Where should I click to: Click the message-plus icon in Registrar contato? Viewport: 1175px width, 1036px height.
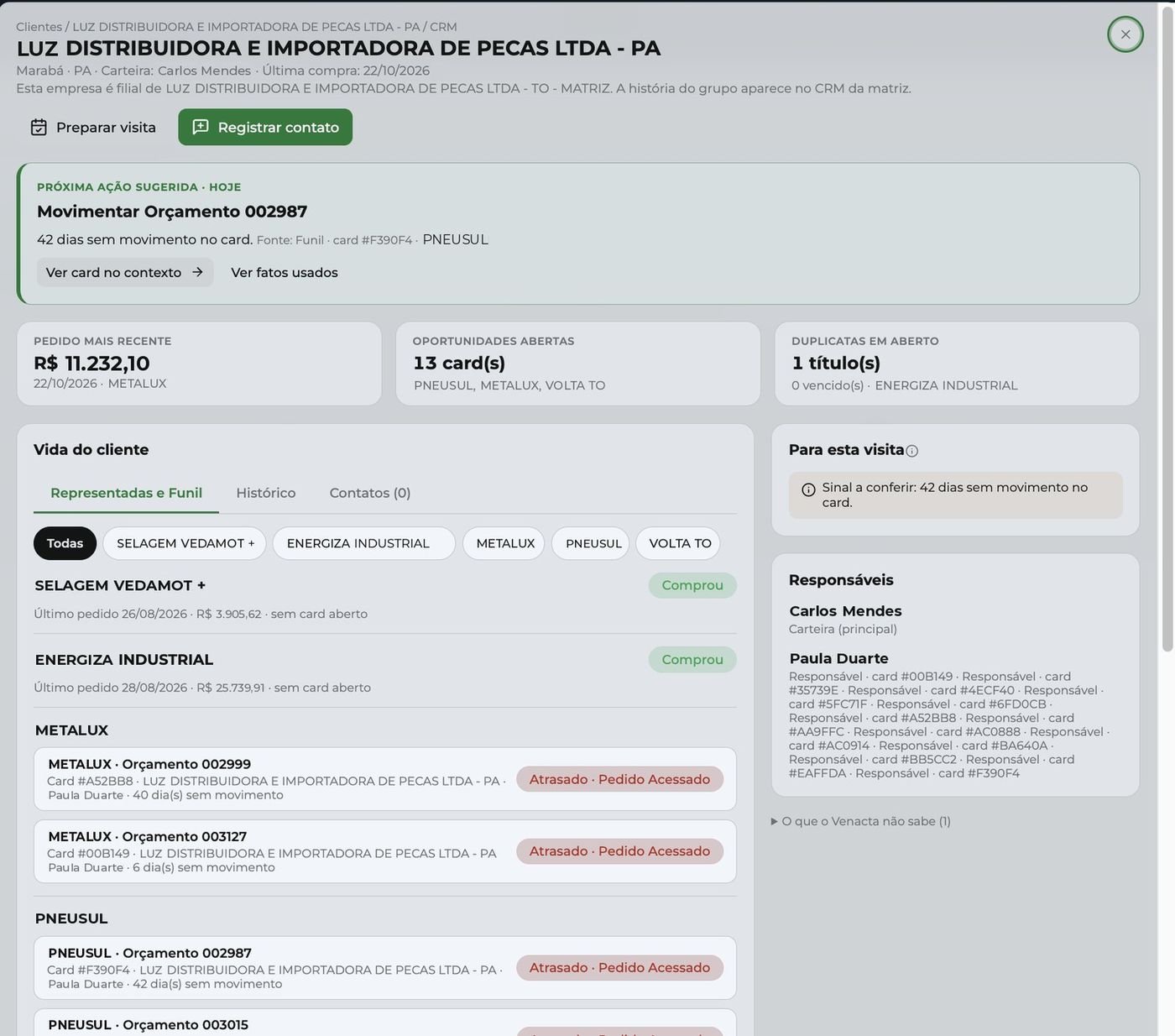201,127
